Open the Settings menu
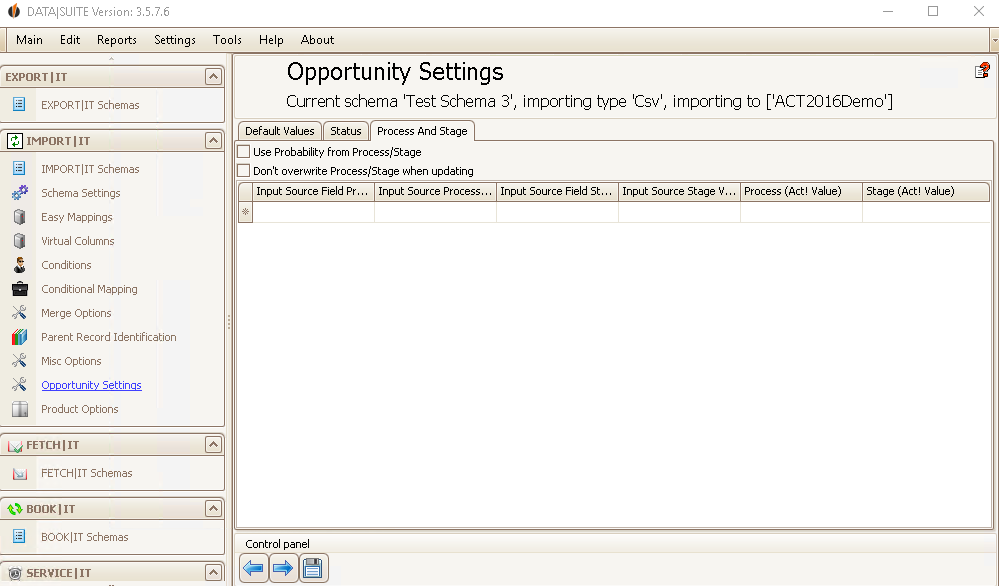Screen dimensions: 999x586 [175, 40]
